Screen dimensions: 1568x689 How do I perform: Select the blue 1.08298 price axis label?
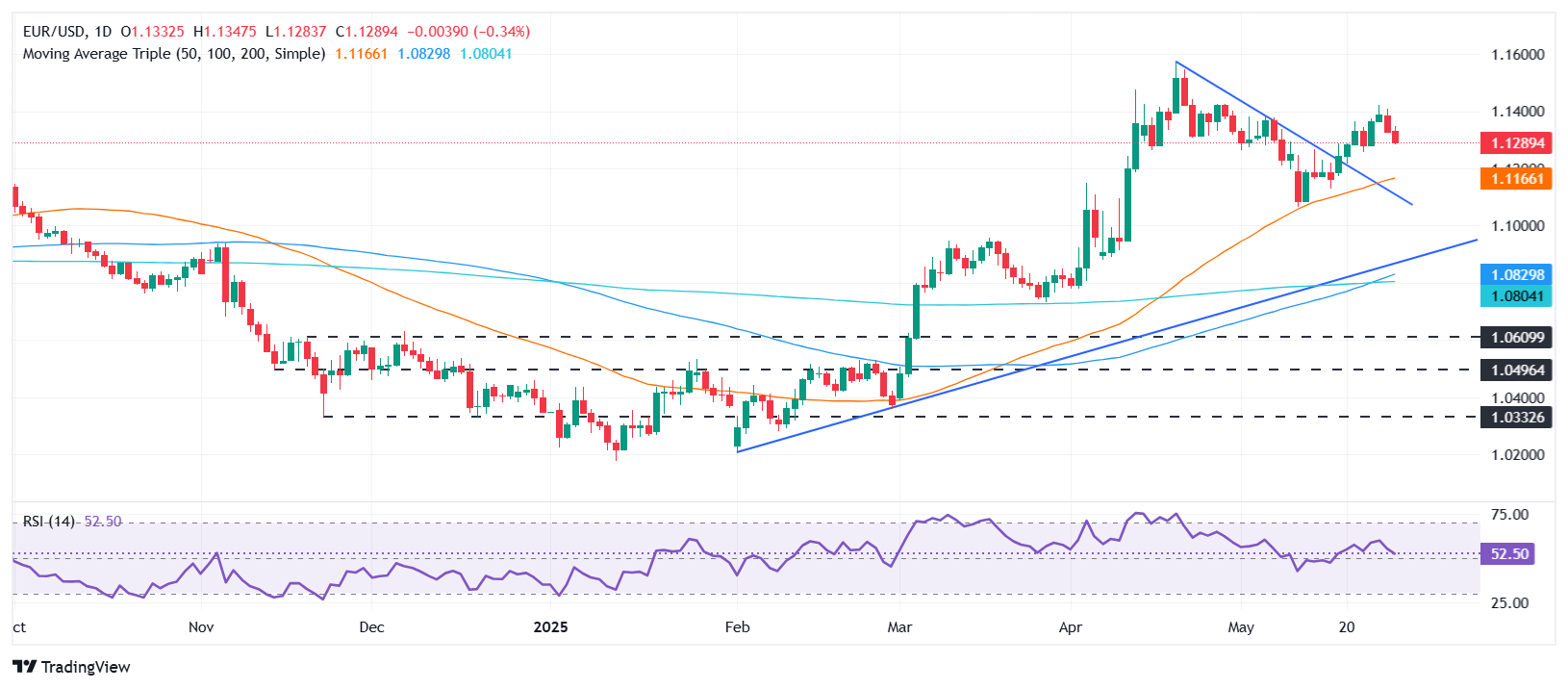(1517, 275)
